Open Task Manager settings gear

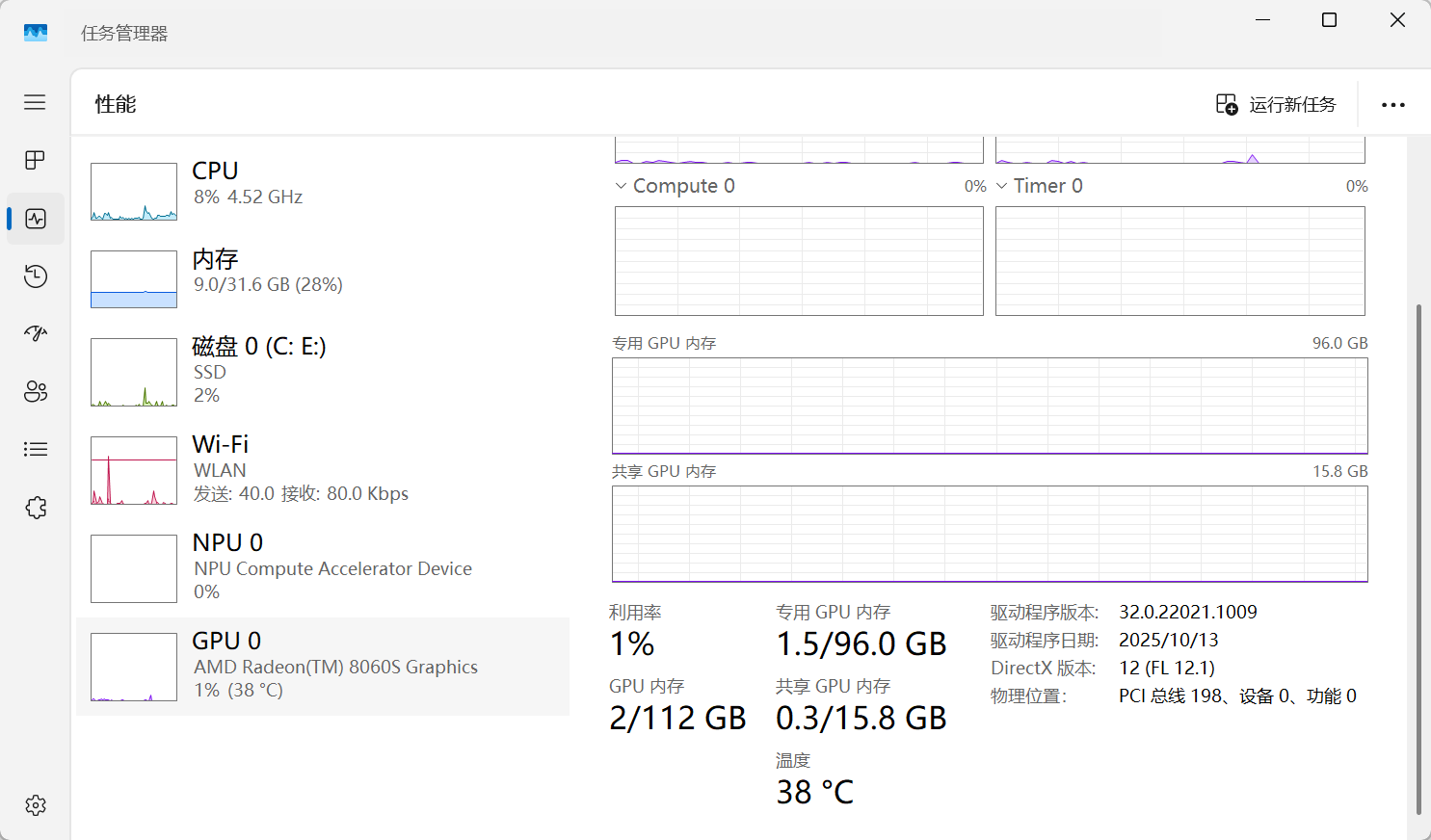click(x=36, y=805)
